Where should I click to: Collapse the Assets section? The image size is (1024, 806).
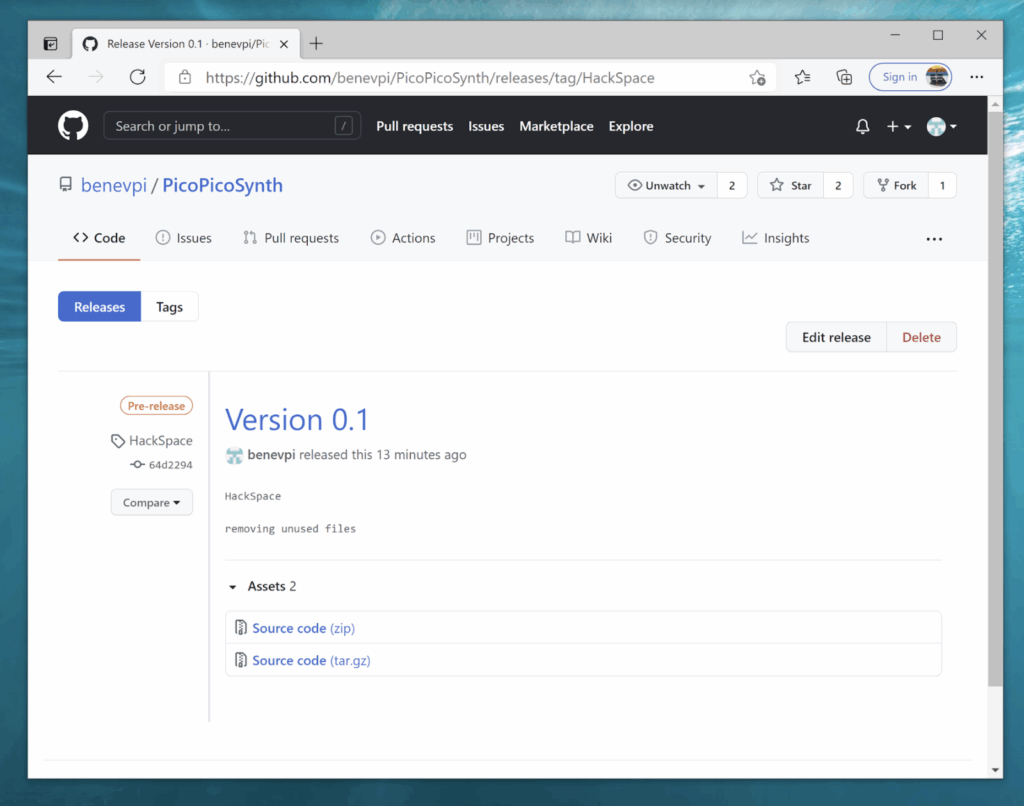pyautogui.click(x=233, y=587)
